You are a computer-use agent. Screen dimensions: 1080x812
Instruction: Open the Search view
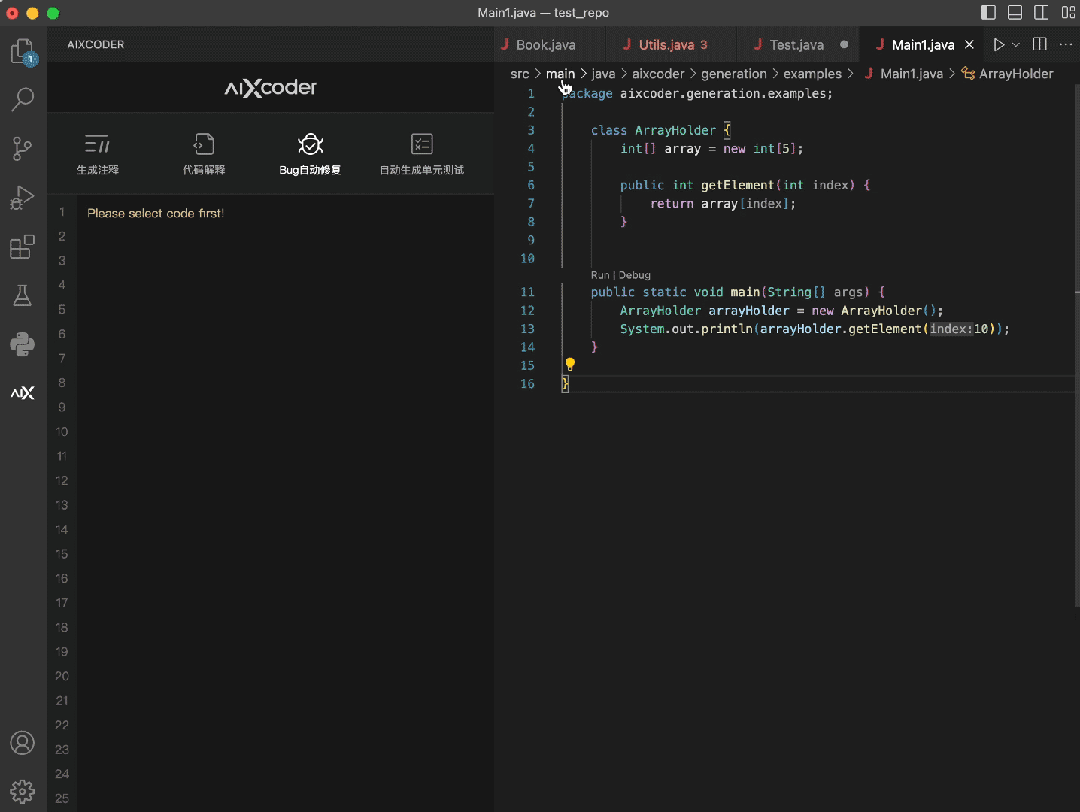[23, 99]
